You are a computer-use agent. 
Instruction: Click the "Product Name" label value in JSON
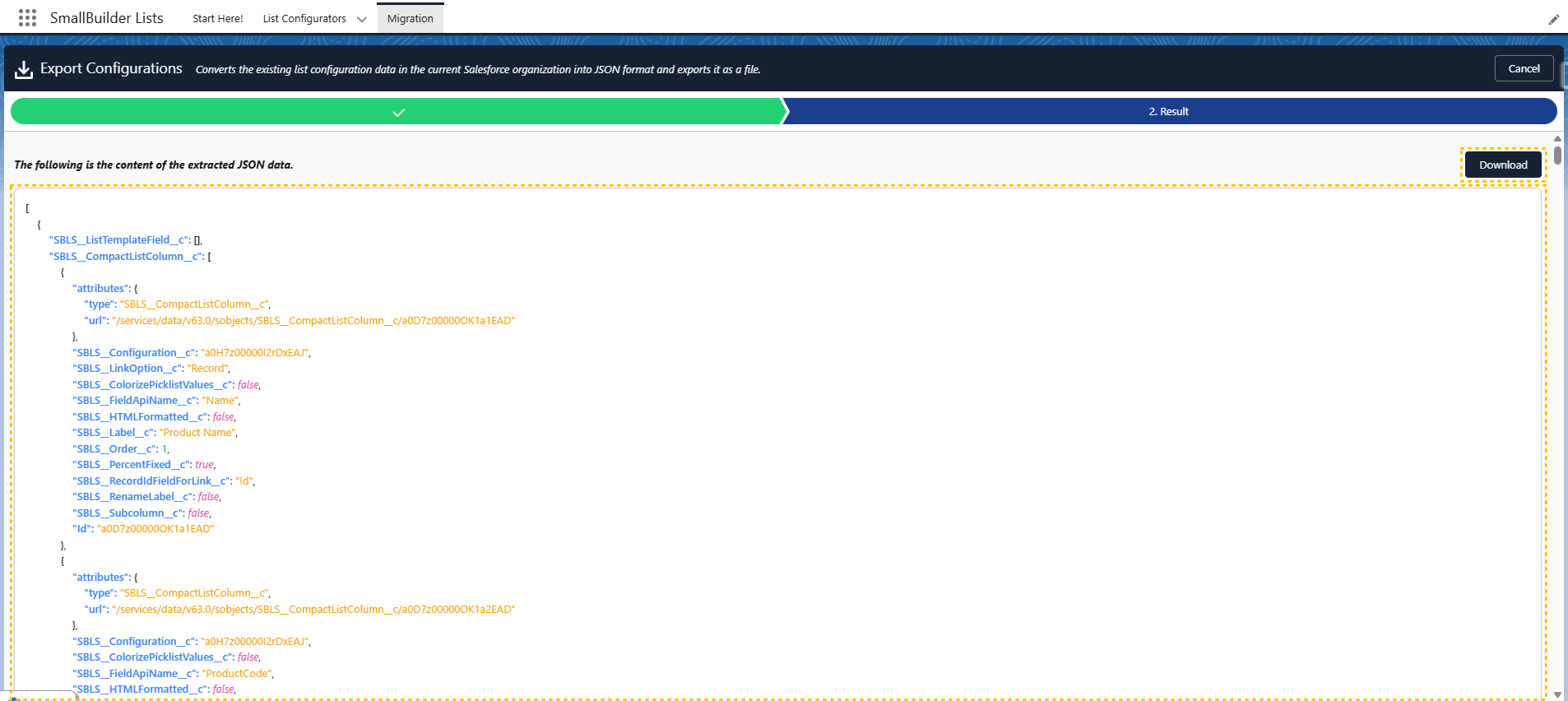click(197, 433)
